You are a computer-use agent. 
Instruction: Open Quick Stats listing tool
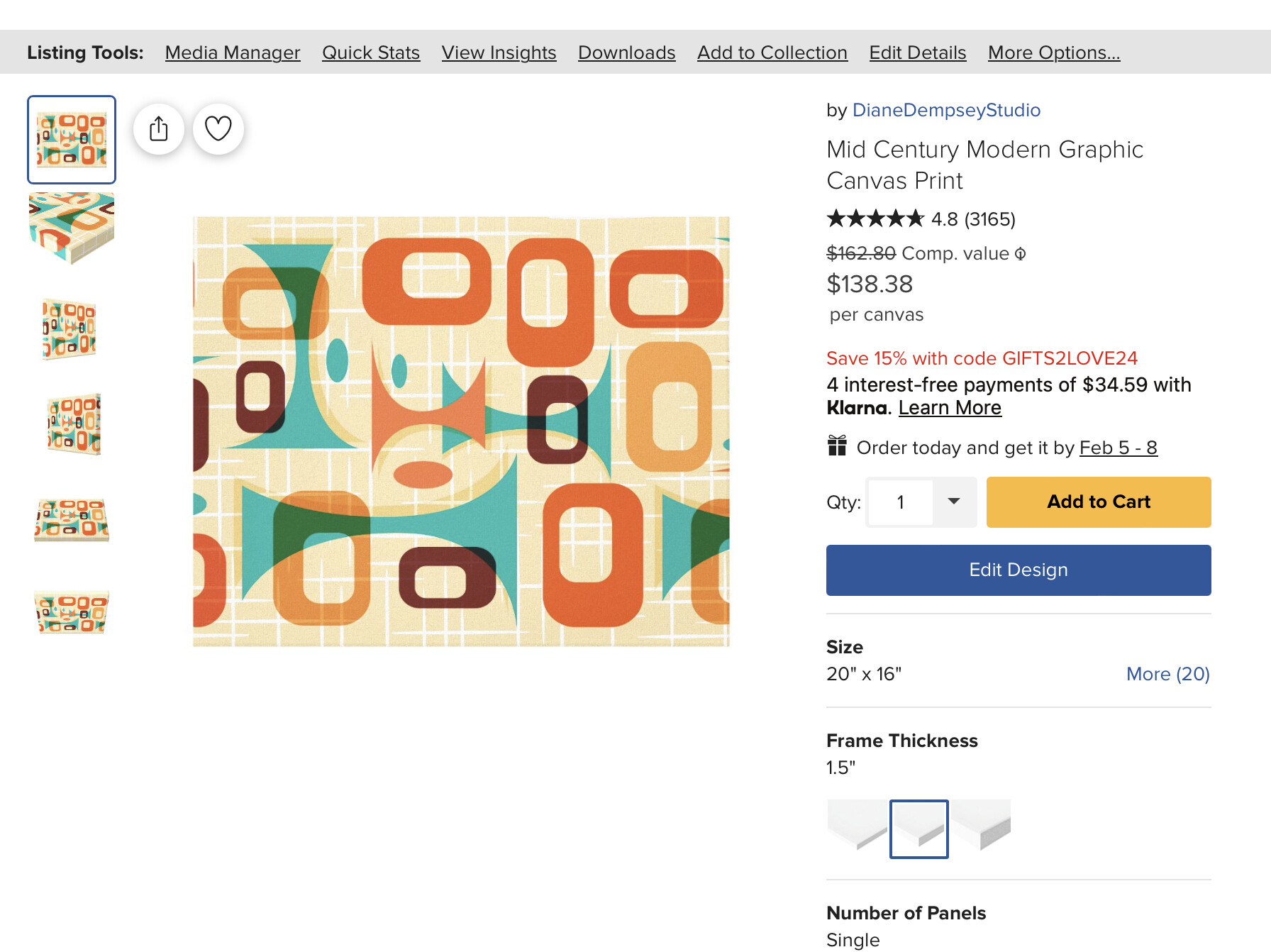tap(371, 52)
